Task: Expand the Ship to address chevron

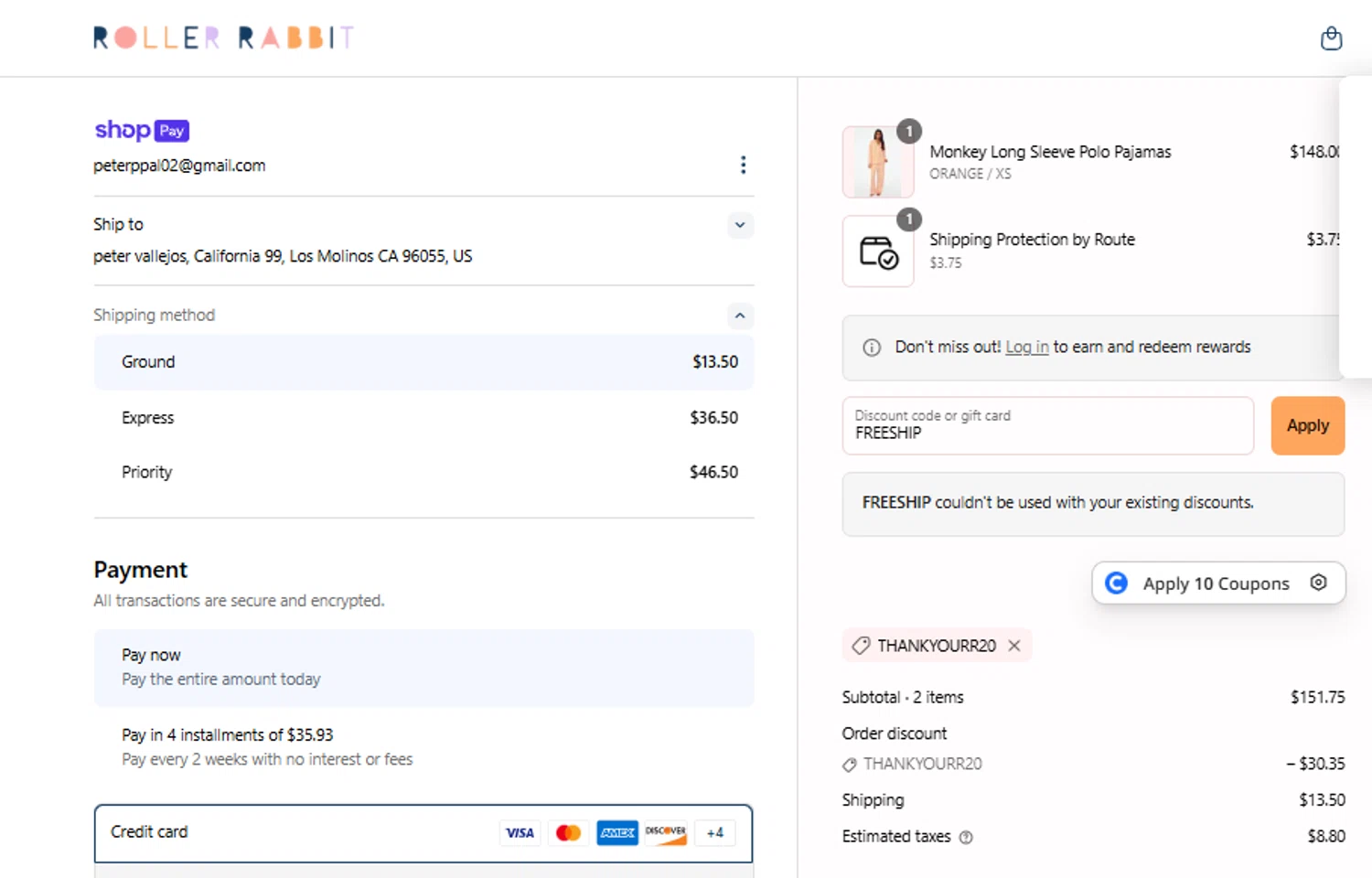Action: pos(740,225)
